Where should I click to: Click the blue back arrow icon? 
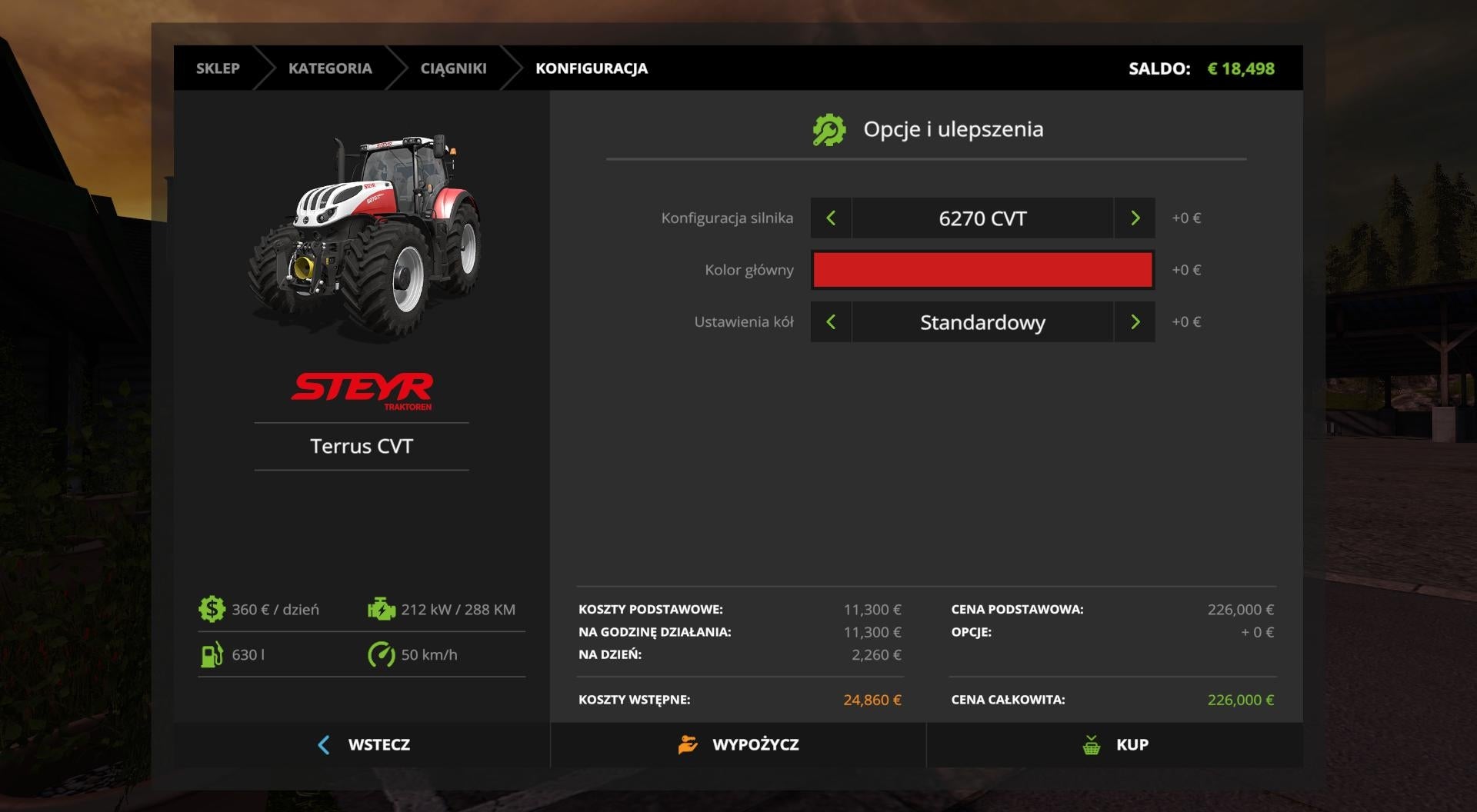click(324, 744)
